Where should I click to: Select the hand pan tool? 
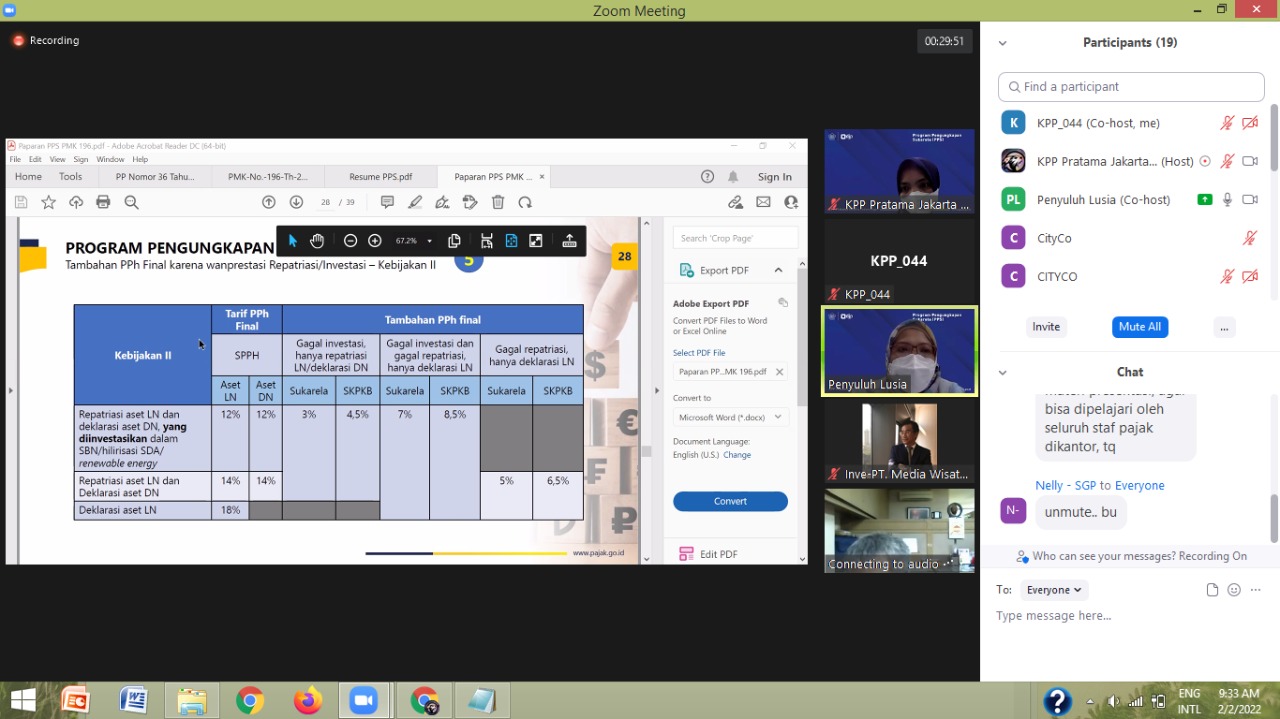(x=317, y=241)
